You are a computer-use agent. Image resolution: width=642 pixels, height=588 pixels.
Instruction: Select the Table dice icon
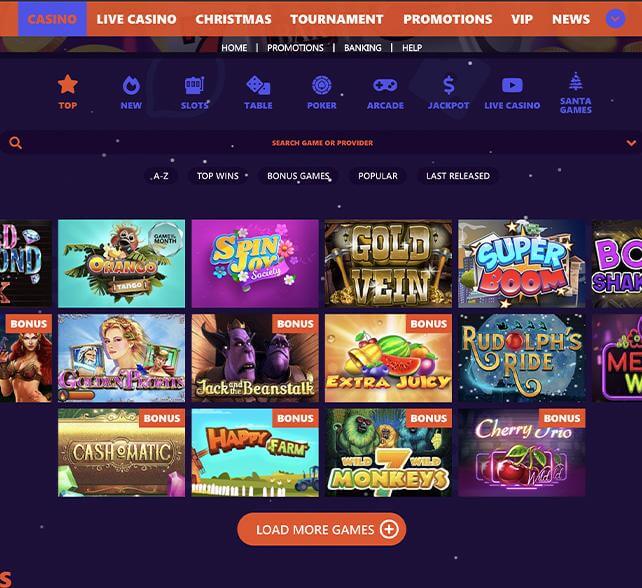pyautogui.click(x=258, y=85)
